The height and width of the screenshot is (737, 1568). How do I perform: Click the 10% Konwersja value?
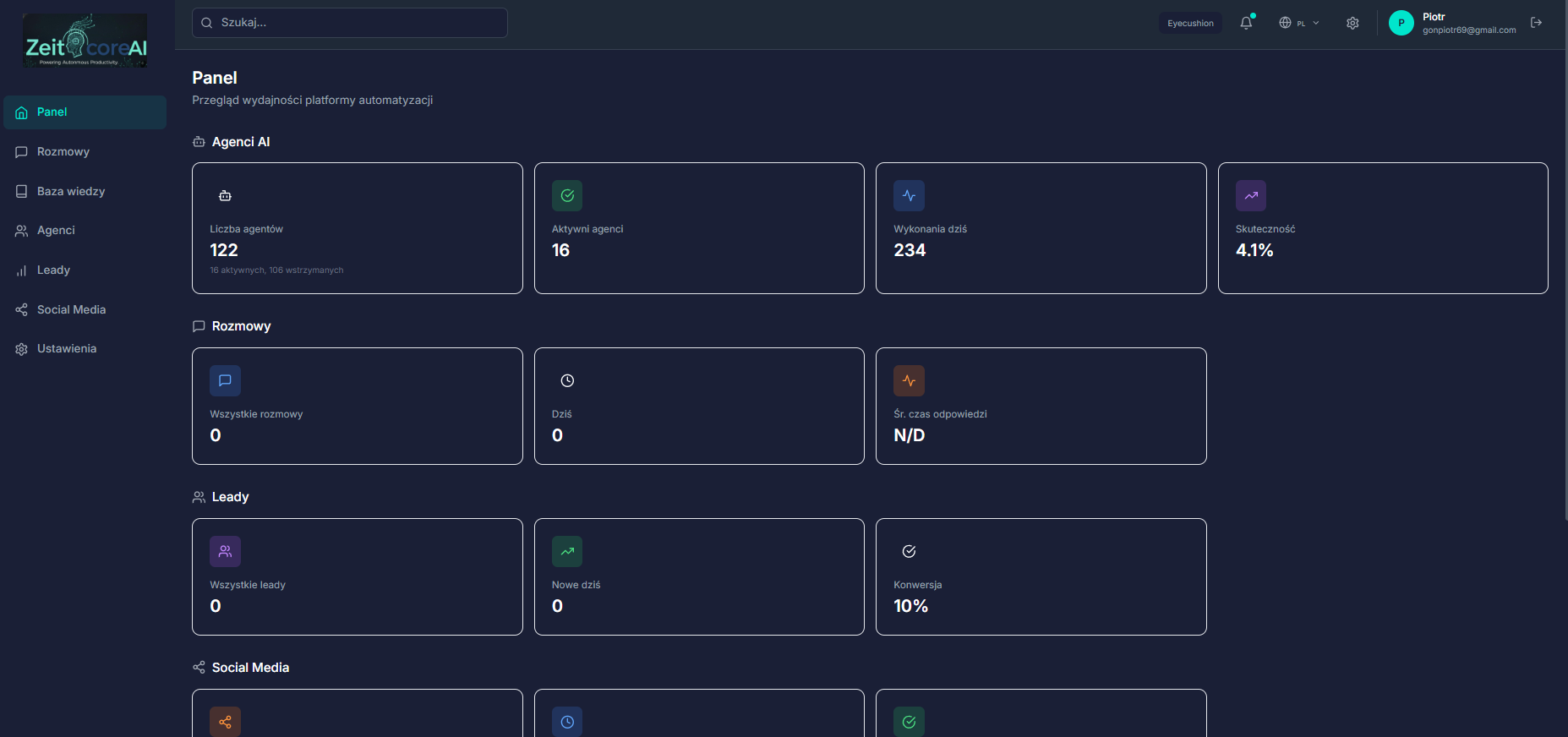(911, 606)
